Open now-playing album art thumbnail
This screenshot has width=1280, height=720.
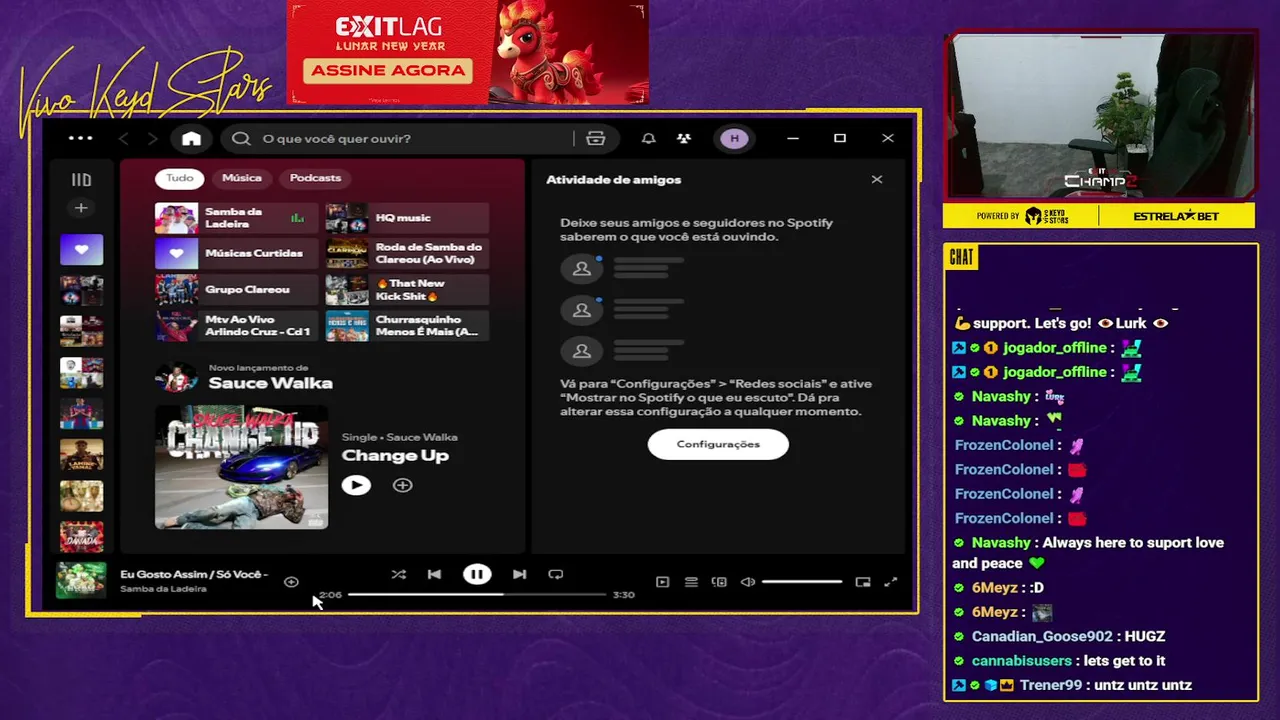coord(81,581)
